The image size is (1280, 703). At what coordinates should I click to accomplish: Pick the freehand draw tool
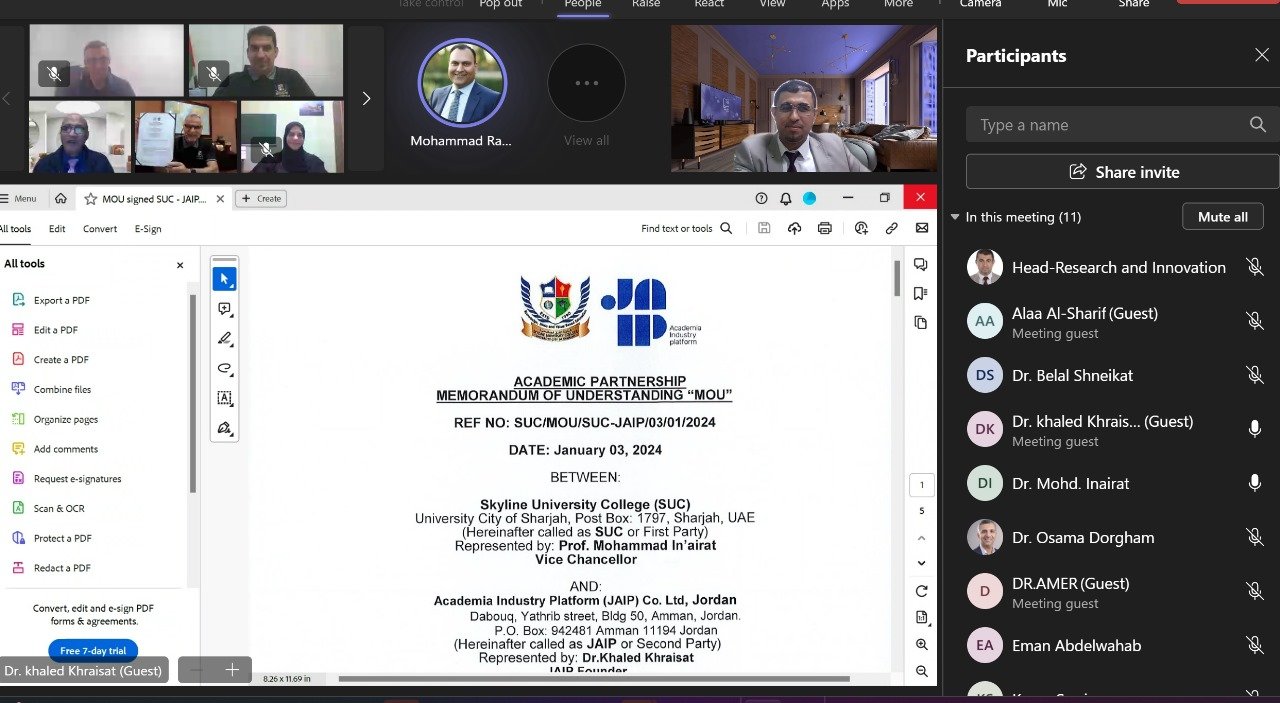(x=225, y=368)
